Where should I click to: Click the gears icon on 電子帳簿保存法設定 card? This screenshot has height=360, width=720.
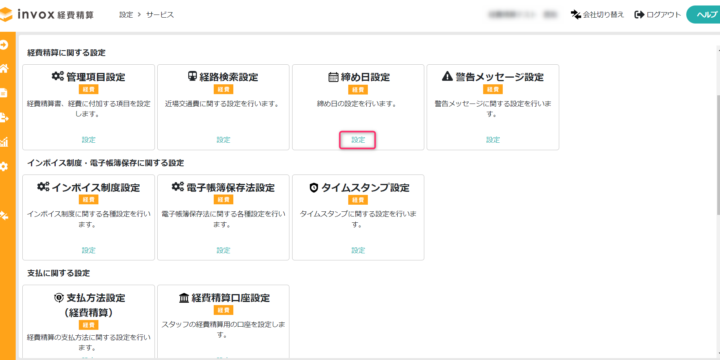[178, 187]
